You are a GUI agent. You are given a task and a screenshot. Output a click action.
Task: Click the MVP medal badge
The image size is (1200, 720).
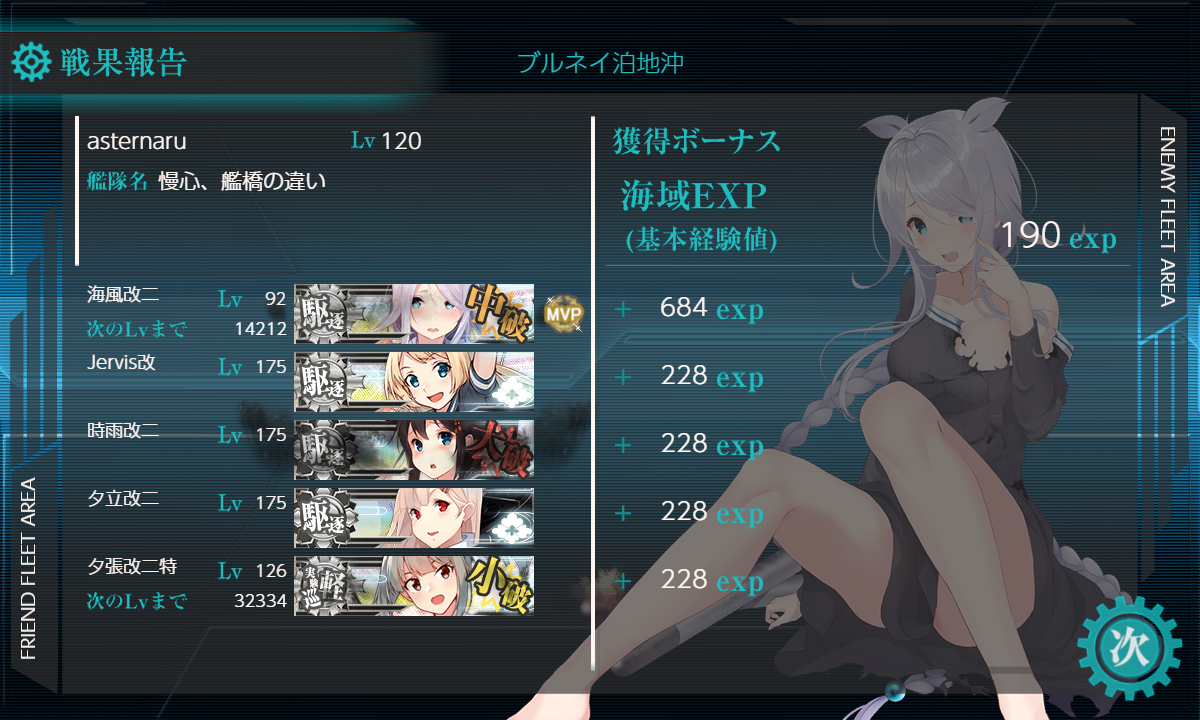563,314
